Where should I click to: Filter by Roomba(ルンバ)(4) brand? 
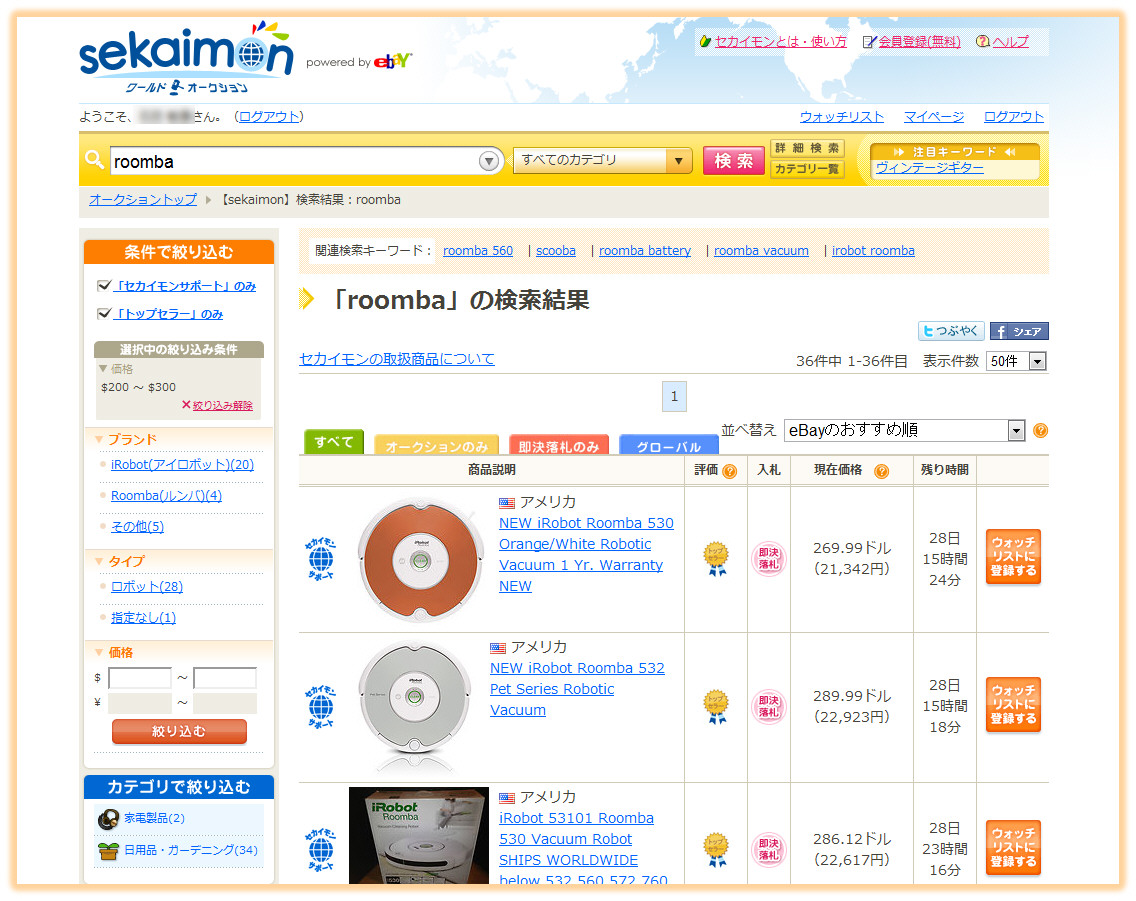click(x=166, y=496)
